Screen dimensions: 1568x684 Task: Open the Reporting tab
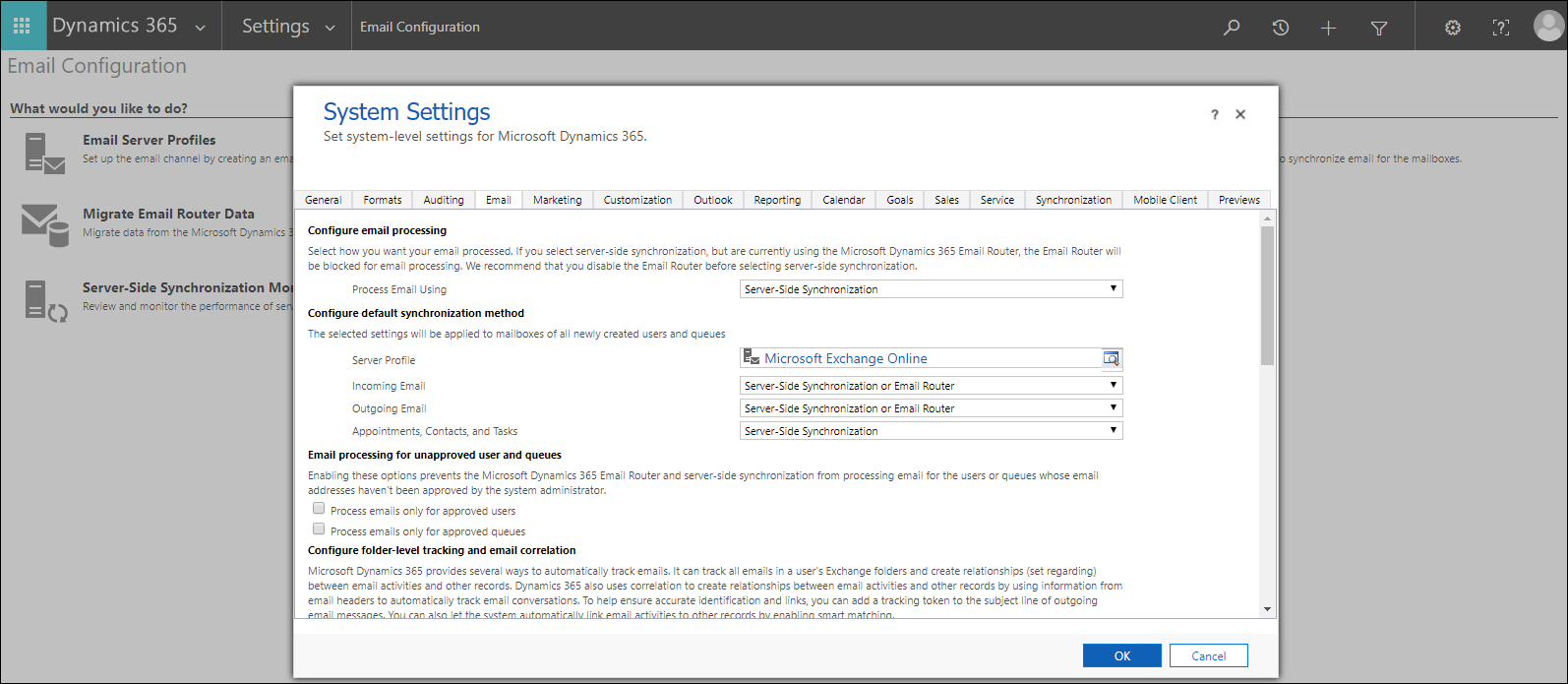click(x=777, y=200)
